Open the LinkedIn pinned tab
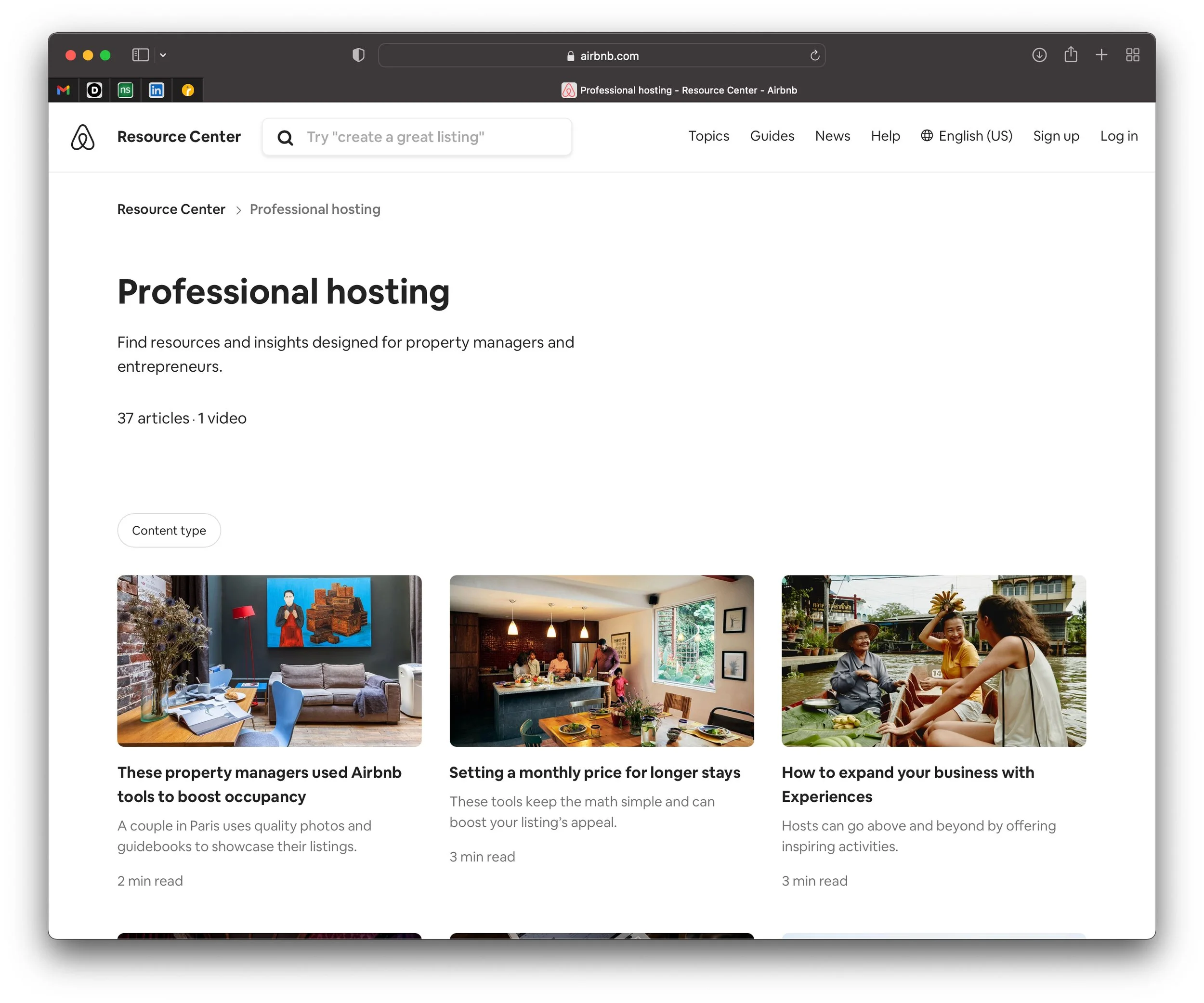This screenshot has height=1003, width=1204. click(157, 90)
